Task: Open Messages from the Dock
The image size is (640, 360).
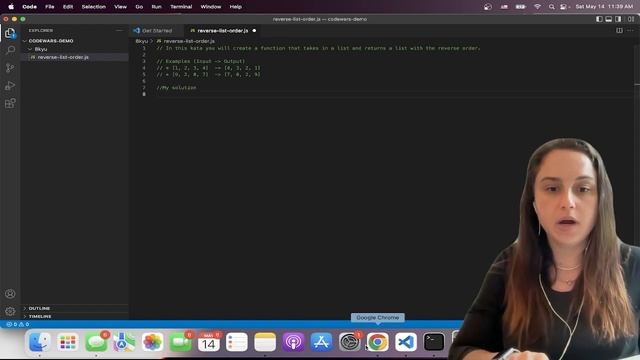Action: [x=96, y=342]
